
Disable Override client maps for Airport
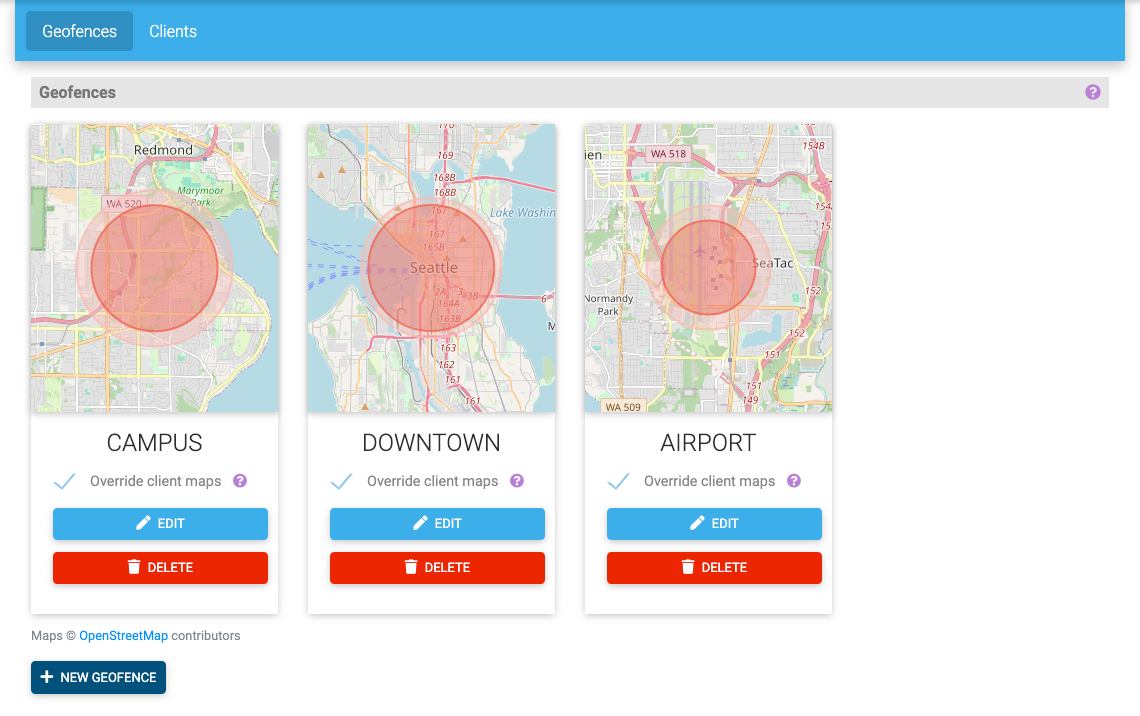coord(619,482)
